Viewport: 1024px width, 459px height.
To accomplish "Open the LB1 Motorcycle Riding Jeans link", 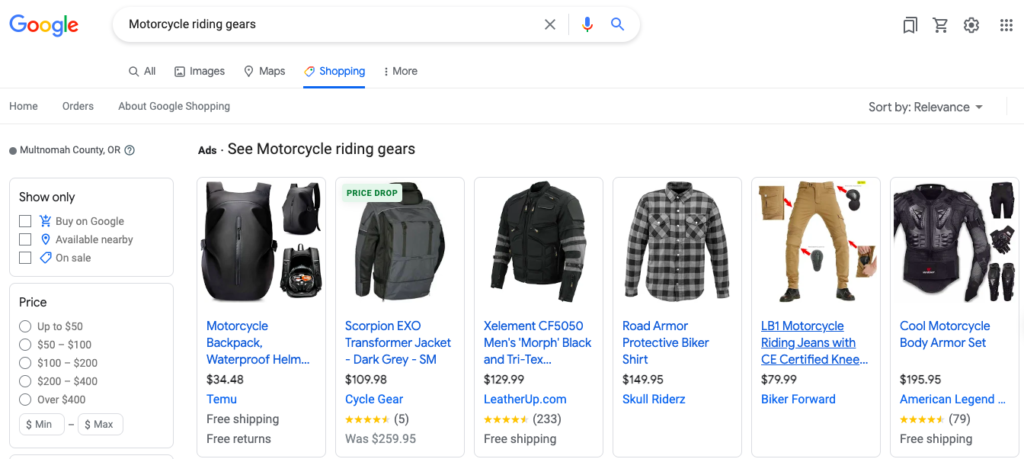I will (x=809, y=342).
